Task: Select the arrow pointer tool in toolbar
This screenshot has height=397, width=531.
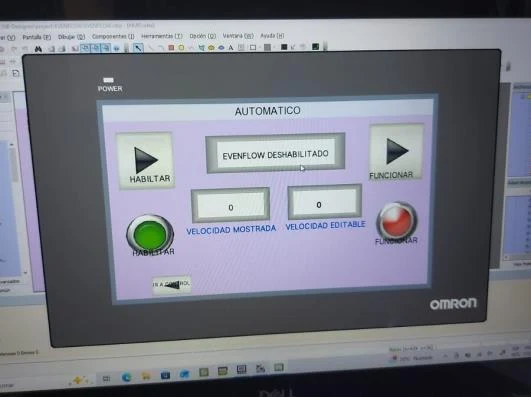Action: click(x=138, y=48)
